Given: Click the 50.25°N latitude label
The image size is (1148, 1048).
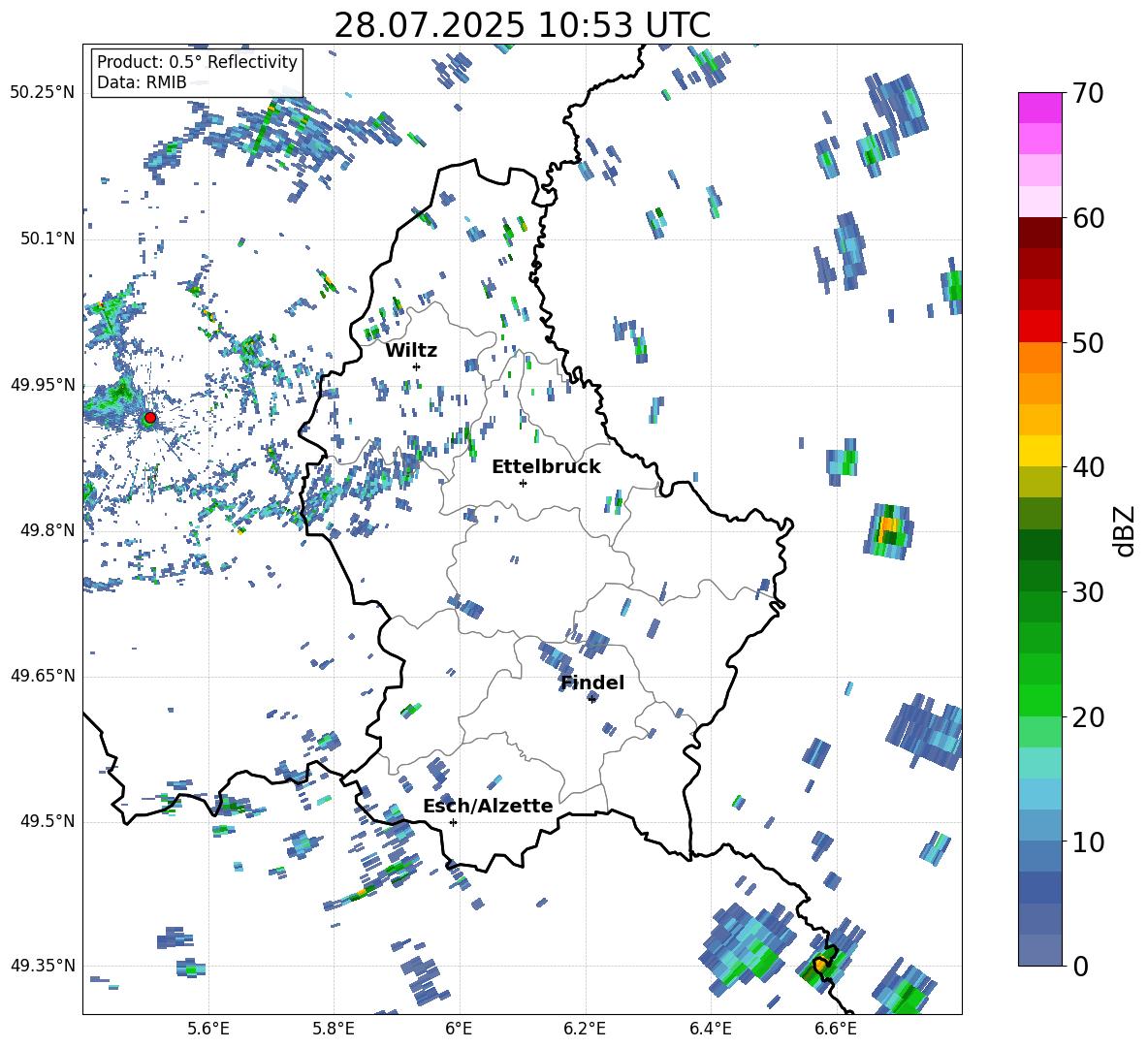Looking at the screenshot, I should 43,92.
